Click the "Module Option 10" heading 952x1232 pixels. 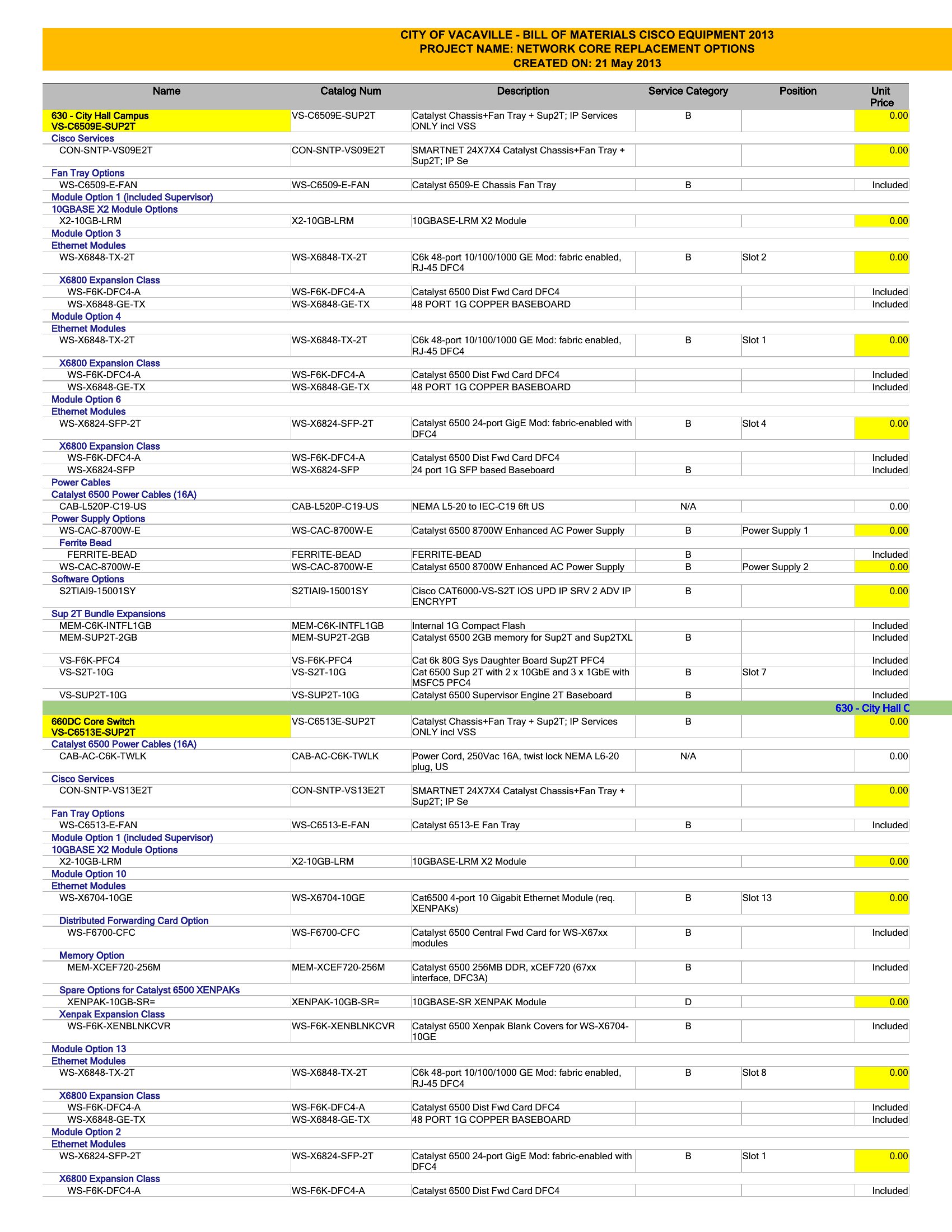(x=88, y=874)
